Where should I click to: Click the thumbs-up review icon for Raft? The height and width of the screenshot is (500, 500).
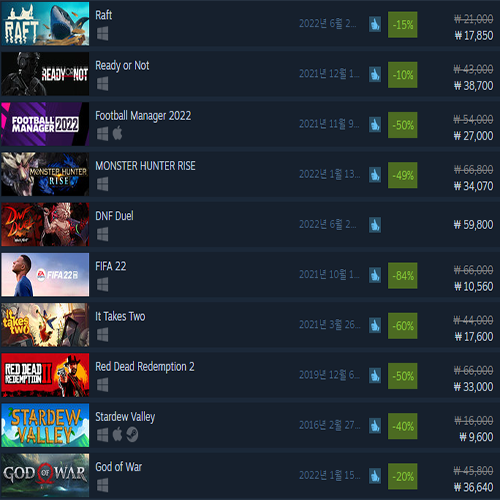tap(375, 24)
